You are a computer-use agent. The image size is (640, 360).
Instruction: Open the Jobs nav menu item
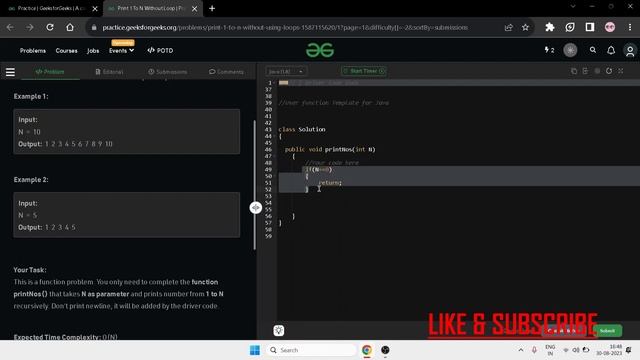coord(93,51)
